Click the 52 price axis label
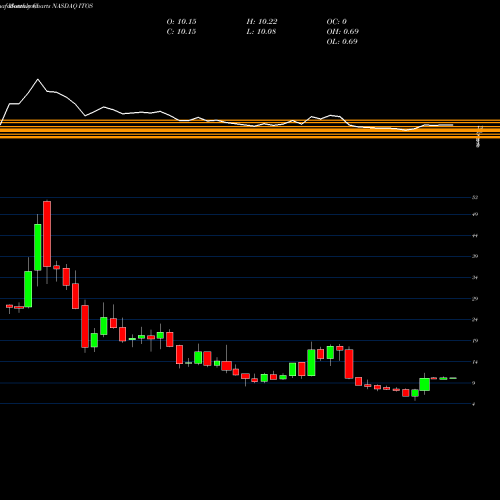This screenshot has width=500, height=500. click(475, 197)
